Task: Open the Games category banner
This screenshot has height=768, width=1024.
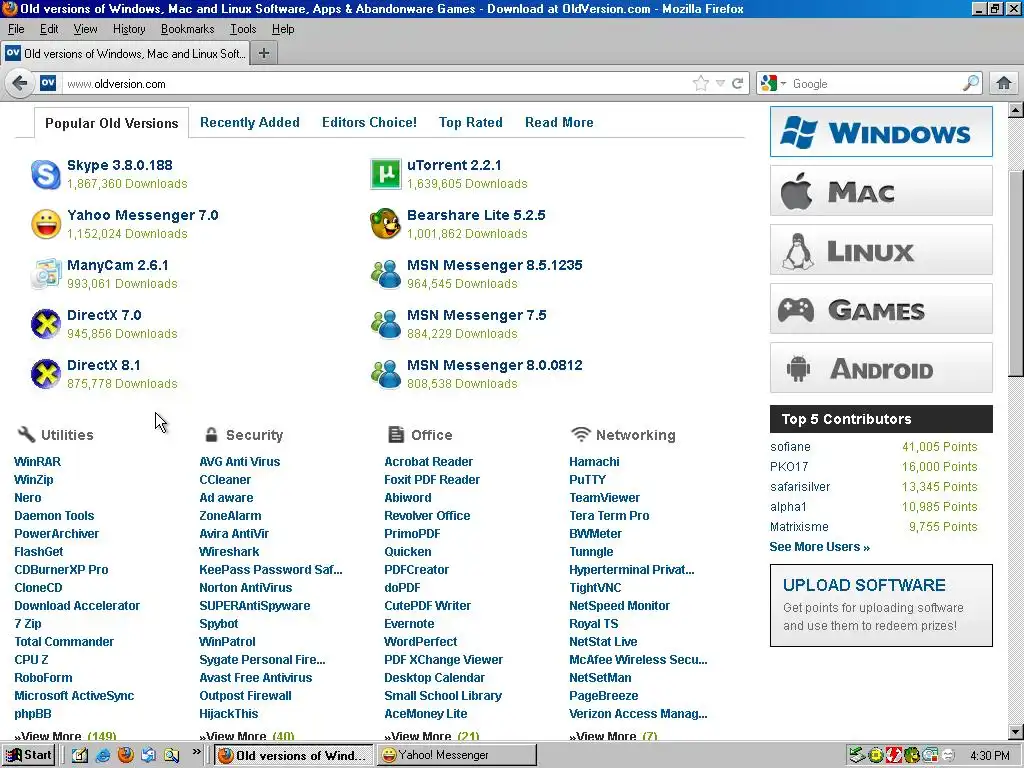Action: [881, 309]
